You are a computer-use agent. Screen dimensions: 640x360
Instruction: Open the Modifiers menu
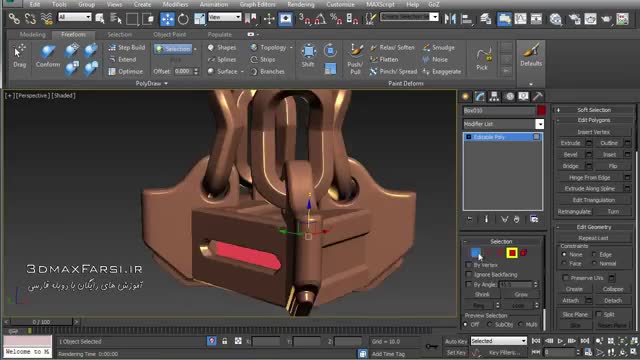click(x=175, y=4)
